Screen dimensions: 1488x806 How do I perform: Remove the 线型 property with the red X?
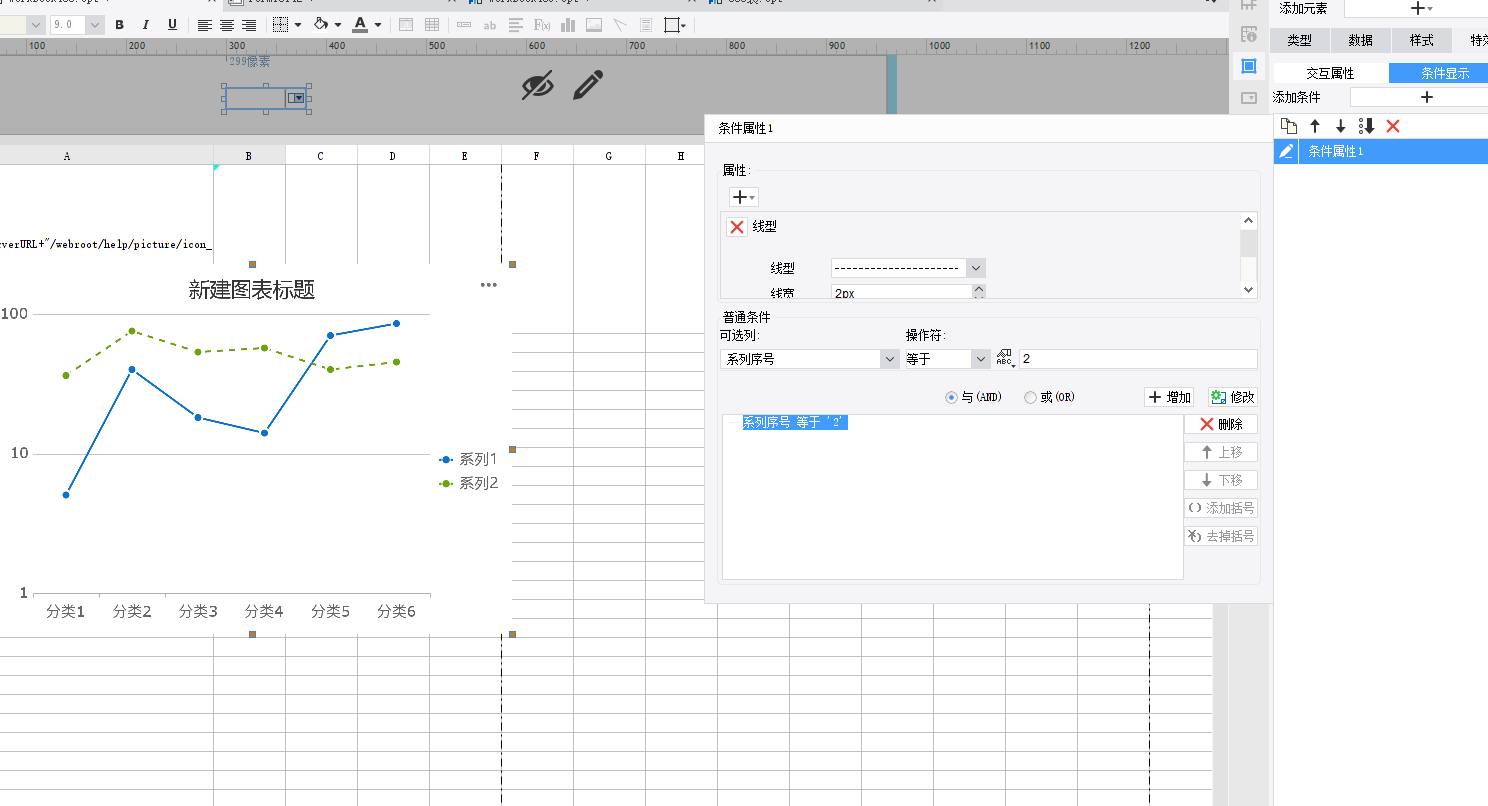tap(737, 227)
